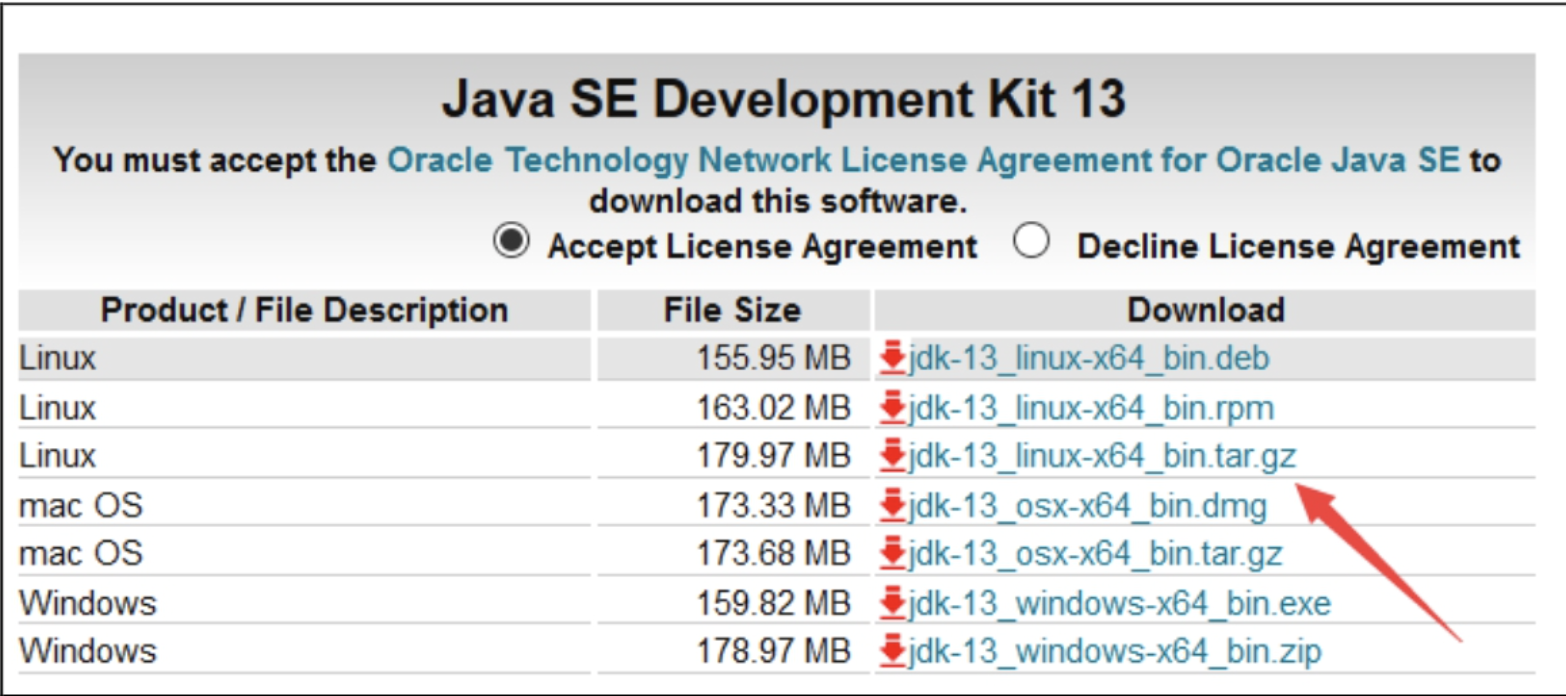Screen dimensions: 1566x696
Task: Click download icon beside jdk-13_osx-x64_bin.dmg
Action: pos(893,505)
